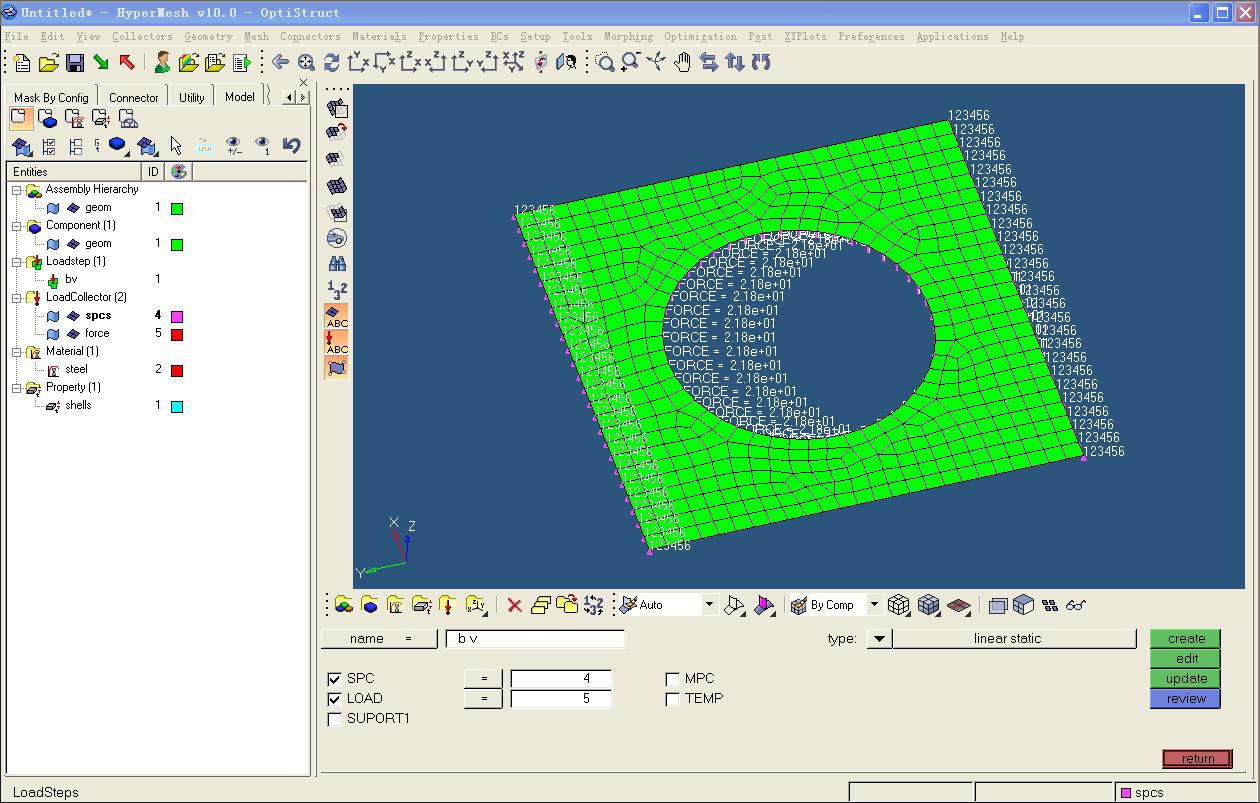Select the pan hand tool

pos(682,63)
